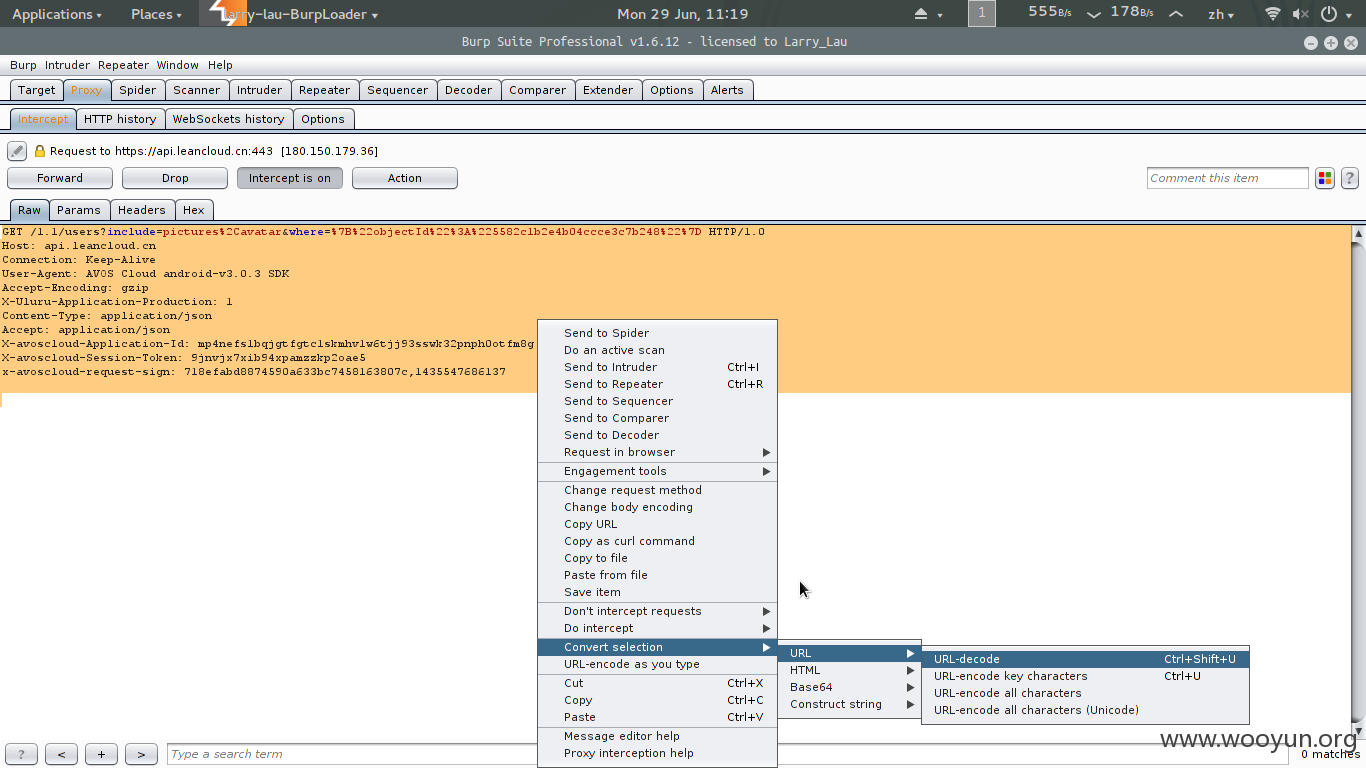Switch to the Extender tab
Image resolution: width=1366 pixels, height=768 pixels.
tap(608, 90)
